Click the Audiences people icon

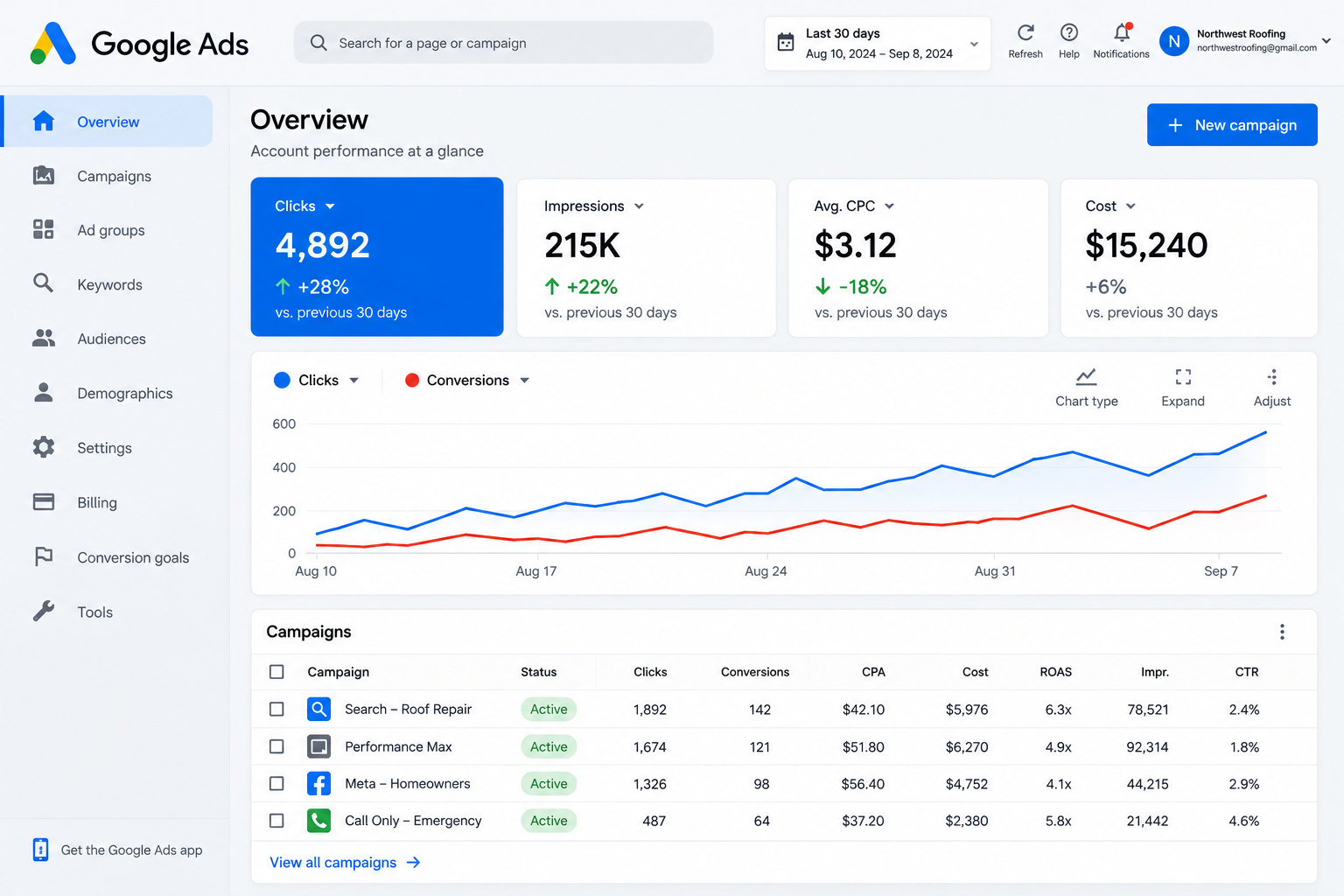[x=44, y=339]
